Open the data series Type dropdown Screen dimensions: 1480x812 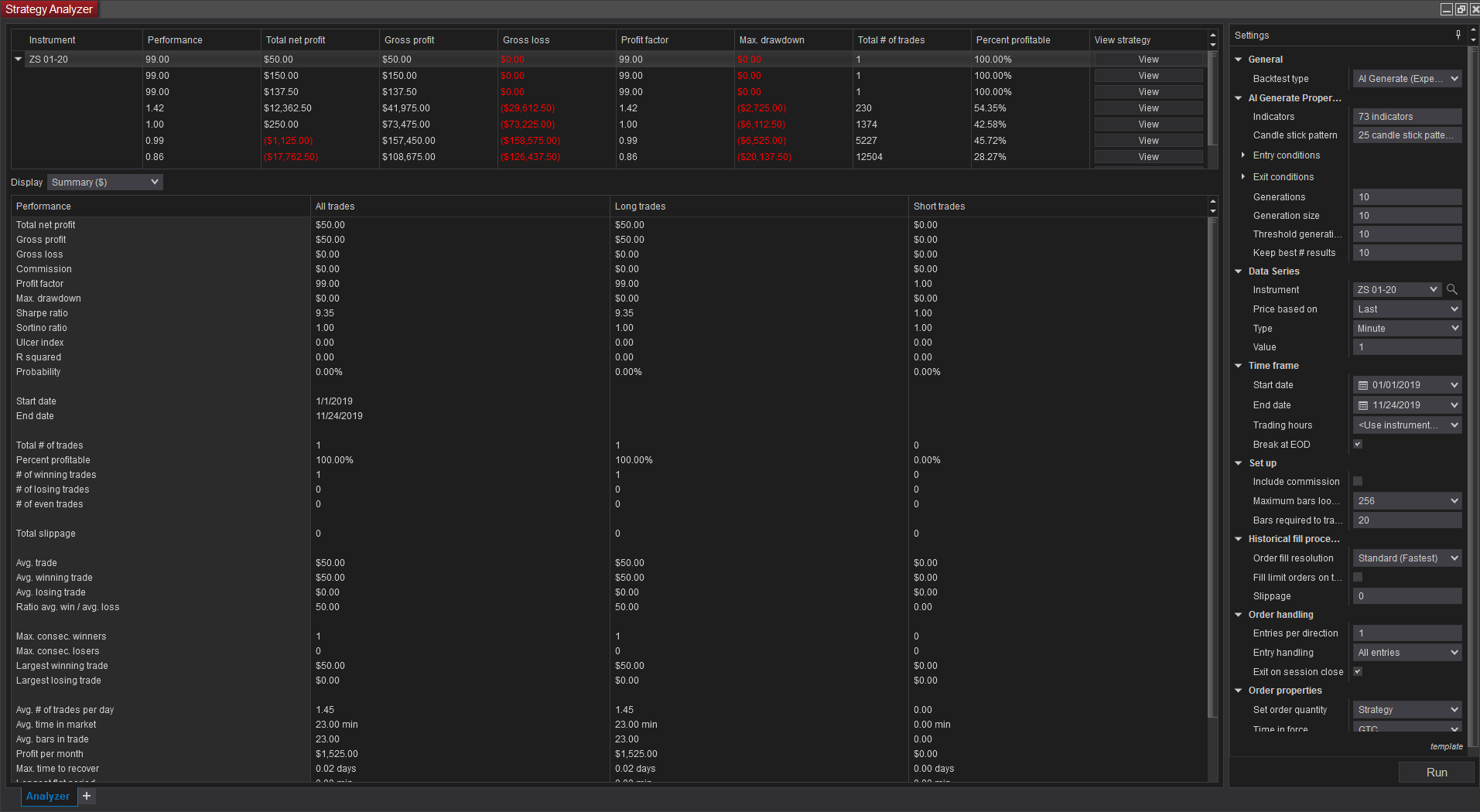coord(1407,329)
